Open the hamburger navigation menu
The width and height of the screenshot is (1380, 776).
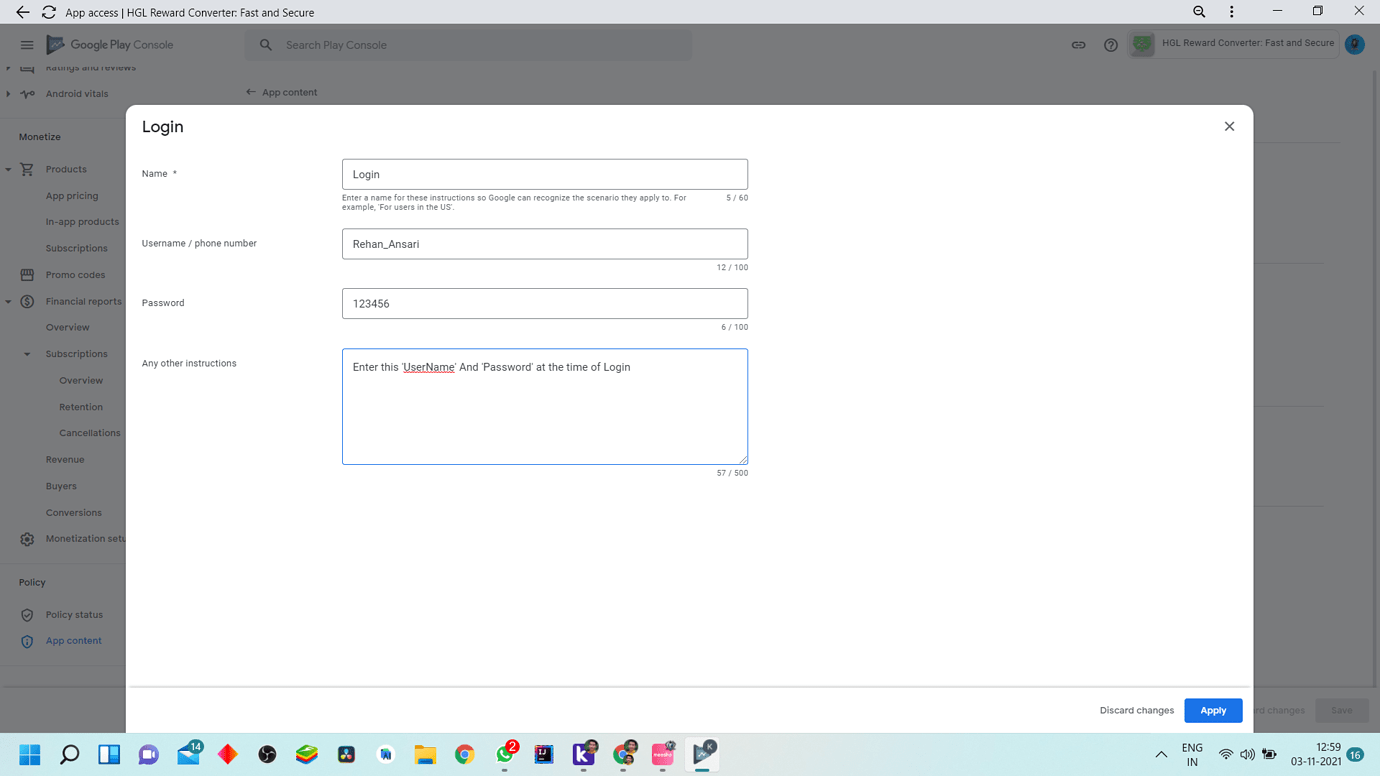click(x=27, y=45)
